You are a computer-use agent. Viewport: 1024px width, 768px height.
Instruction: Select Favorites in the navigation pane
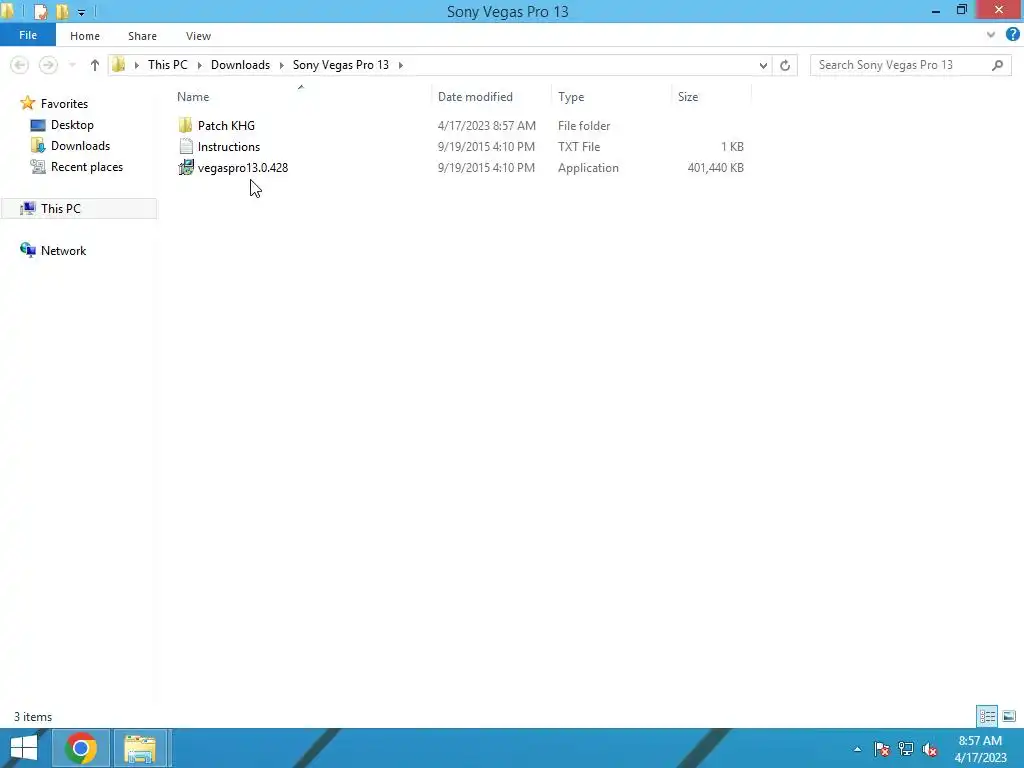pos(64,104)
